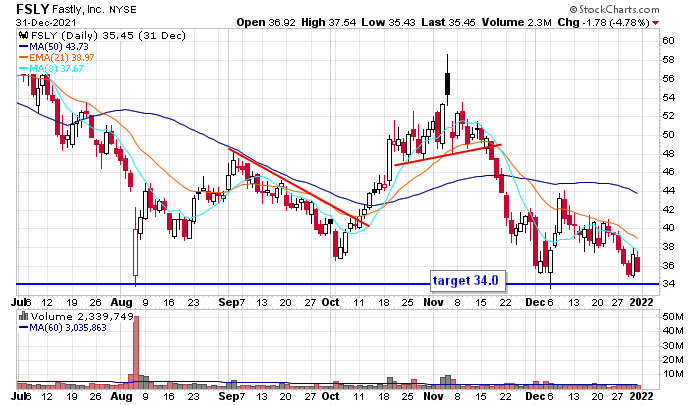Select the FSLY ticker symbol in the header
The image size is (700, 405).
click(x=32, y=9)
